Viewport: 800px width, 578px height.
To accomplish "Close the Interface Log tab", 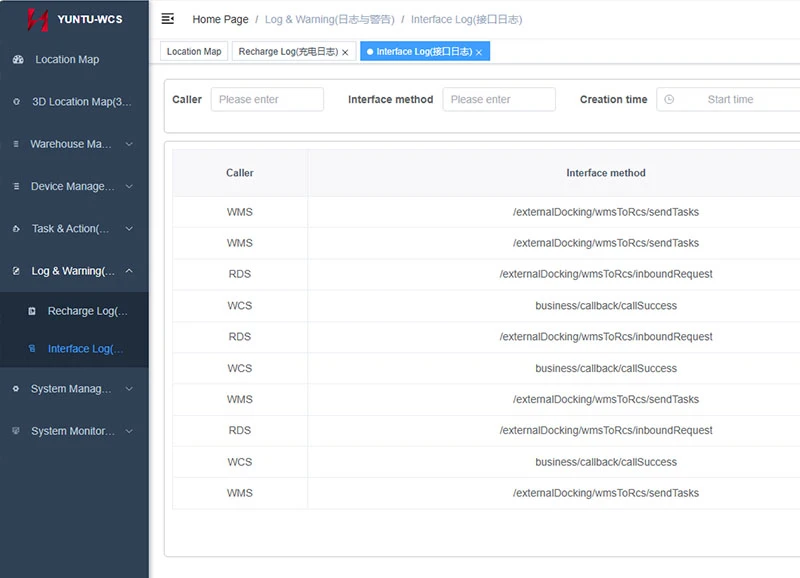I will tap(479, 52).
